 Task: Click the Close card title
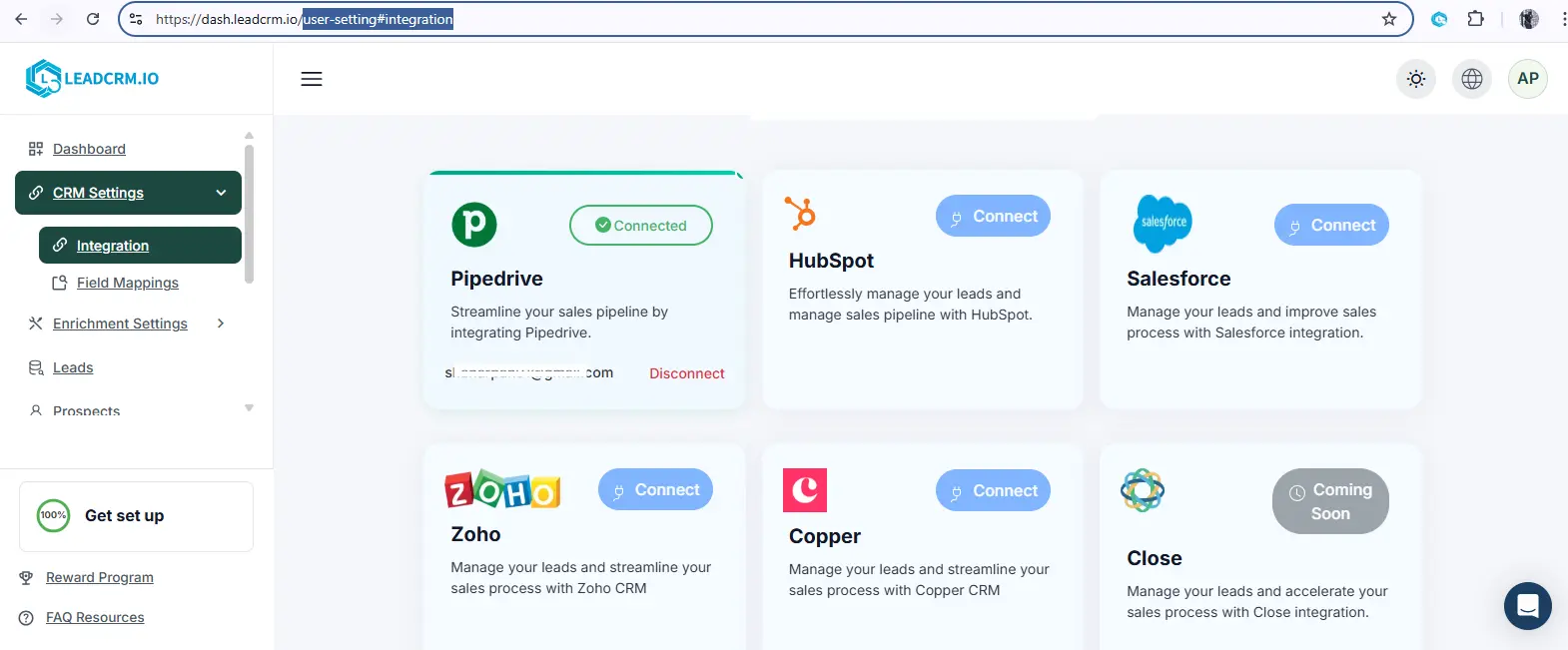click(x=1154, y=558)
